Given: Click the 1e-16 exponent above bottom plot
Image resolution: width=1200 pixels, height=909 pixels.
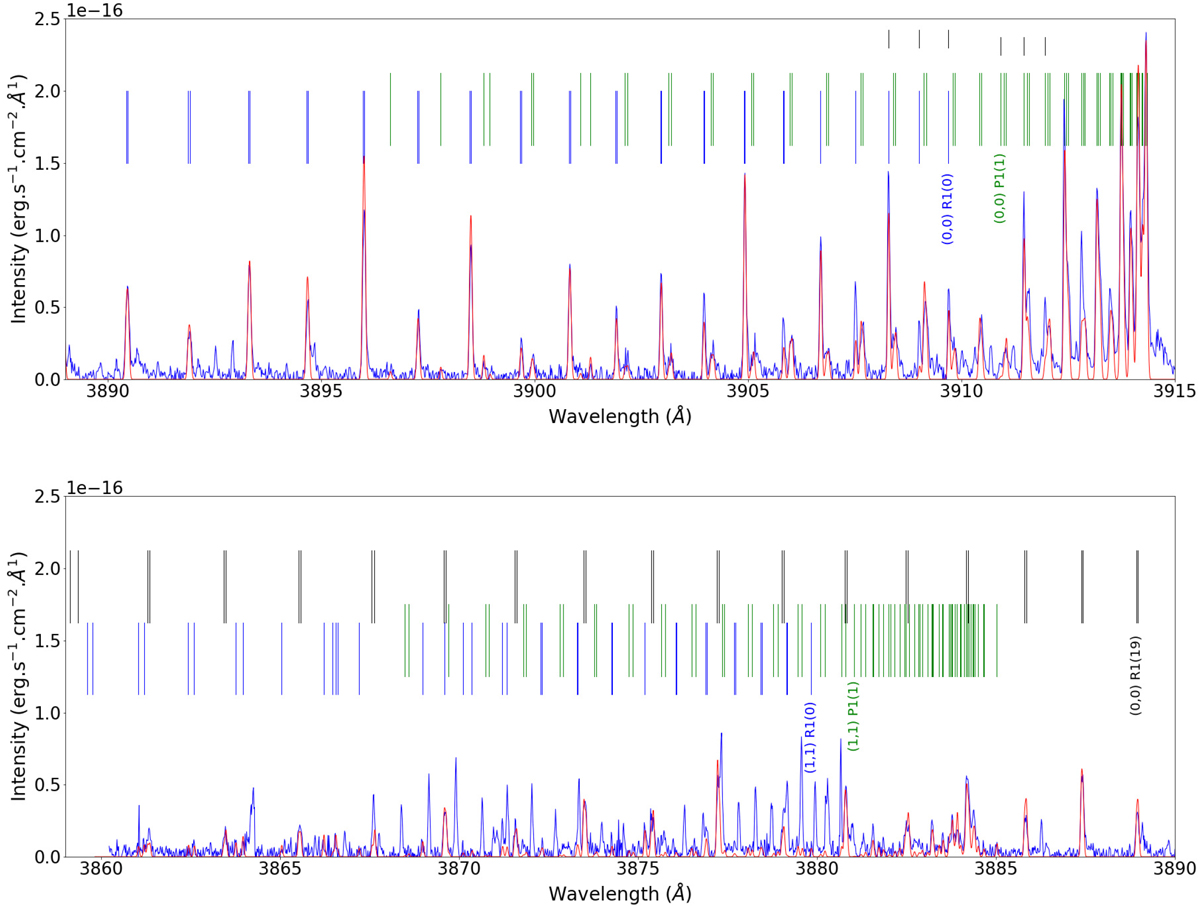Looking at the screenshot, I should click(96, 488).
